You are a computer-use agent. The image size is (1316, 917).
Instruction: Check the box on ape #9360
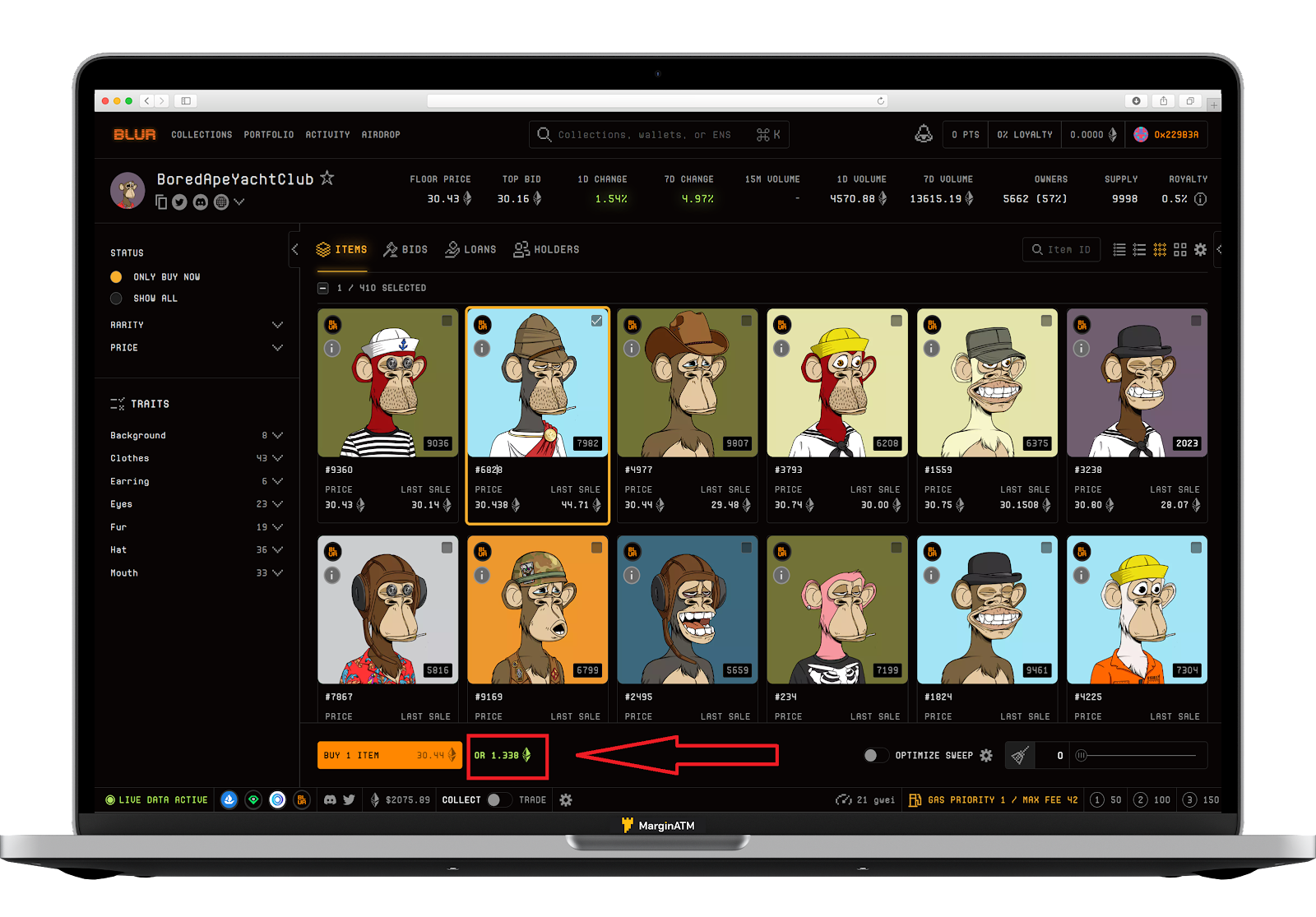click(x=447, y=321)
